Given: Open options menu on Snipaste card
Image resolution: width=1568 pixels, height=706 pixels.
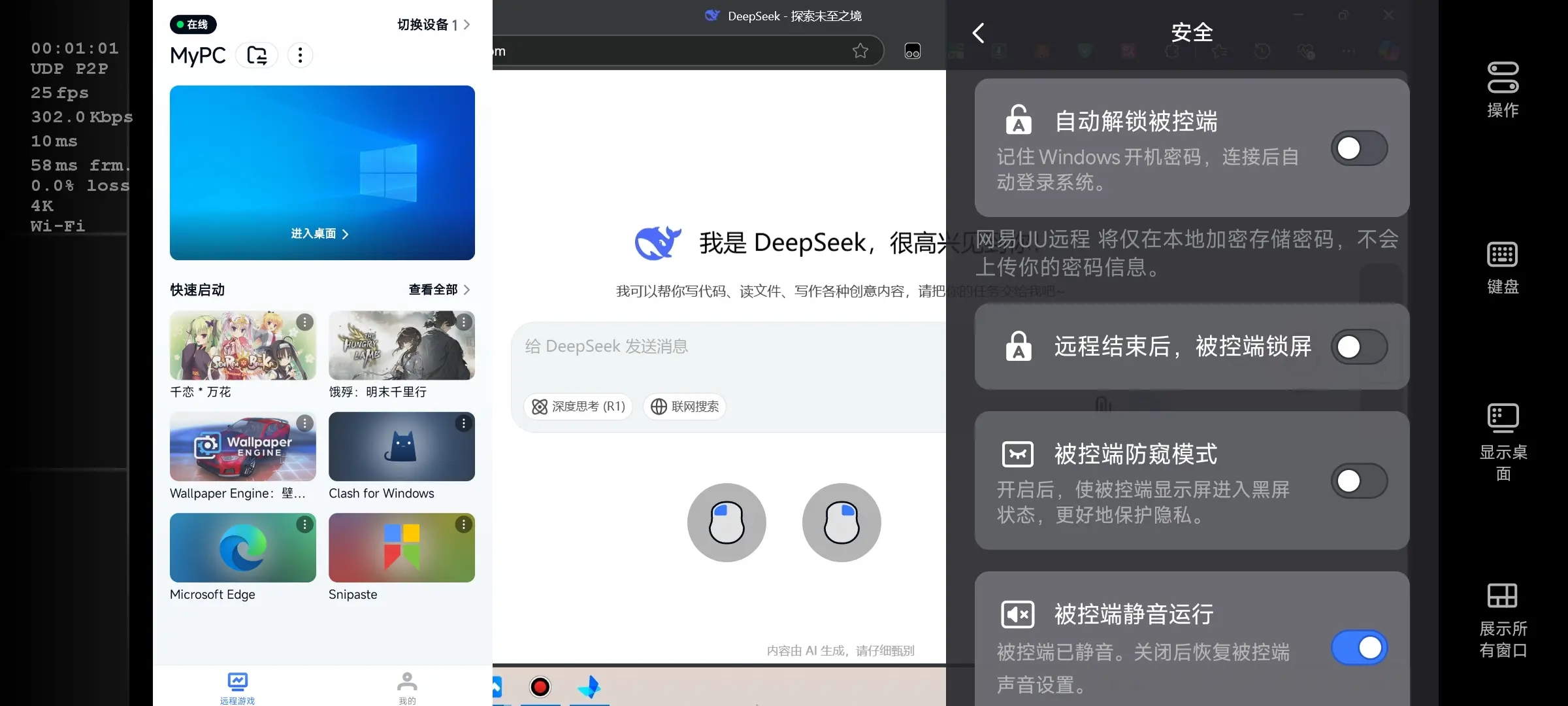Looking at the screenshot, I should (463, 524).
